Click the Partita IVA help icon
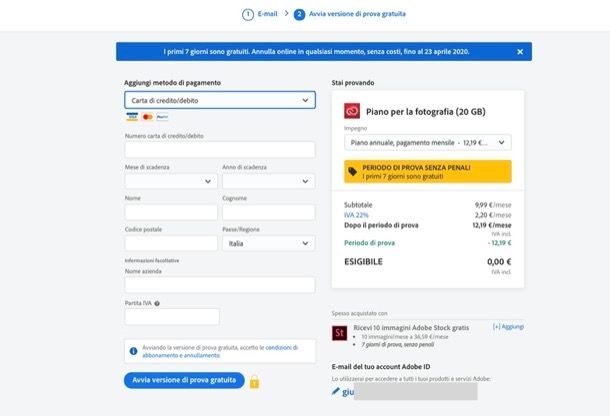The width and height of the screenshot is (610, 416). pos(157,304)
